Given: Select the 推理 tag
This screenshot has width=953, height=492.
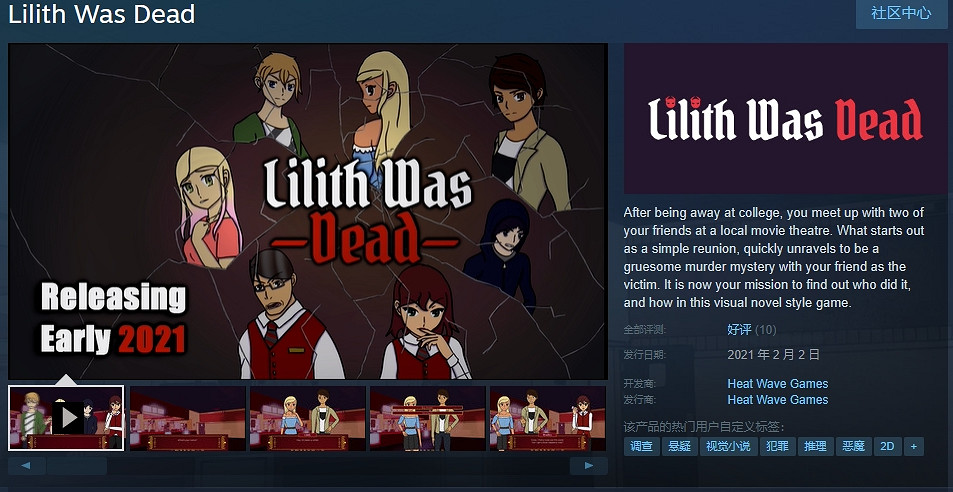Looking at the screenshot, I should pos(815,446).
